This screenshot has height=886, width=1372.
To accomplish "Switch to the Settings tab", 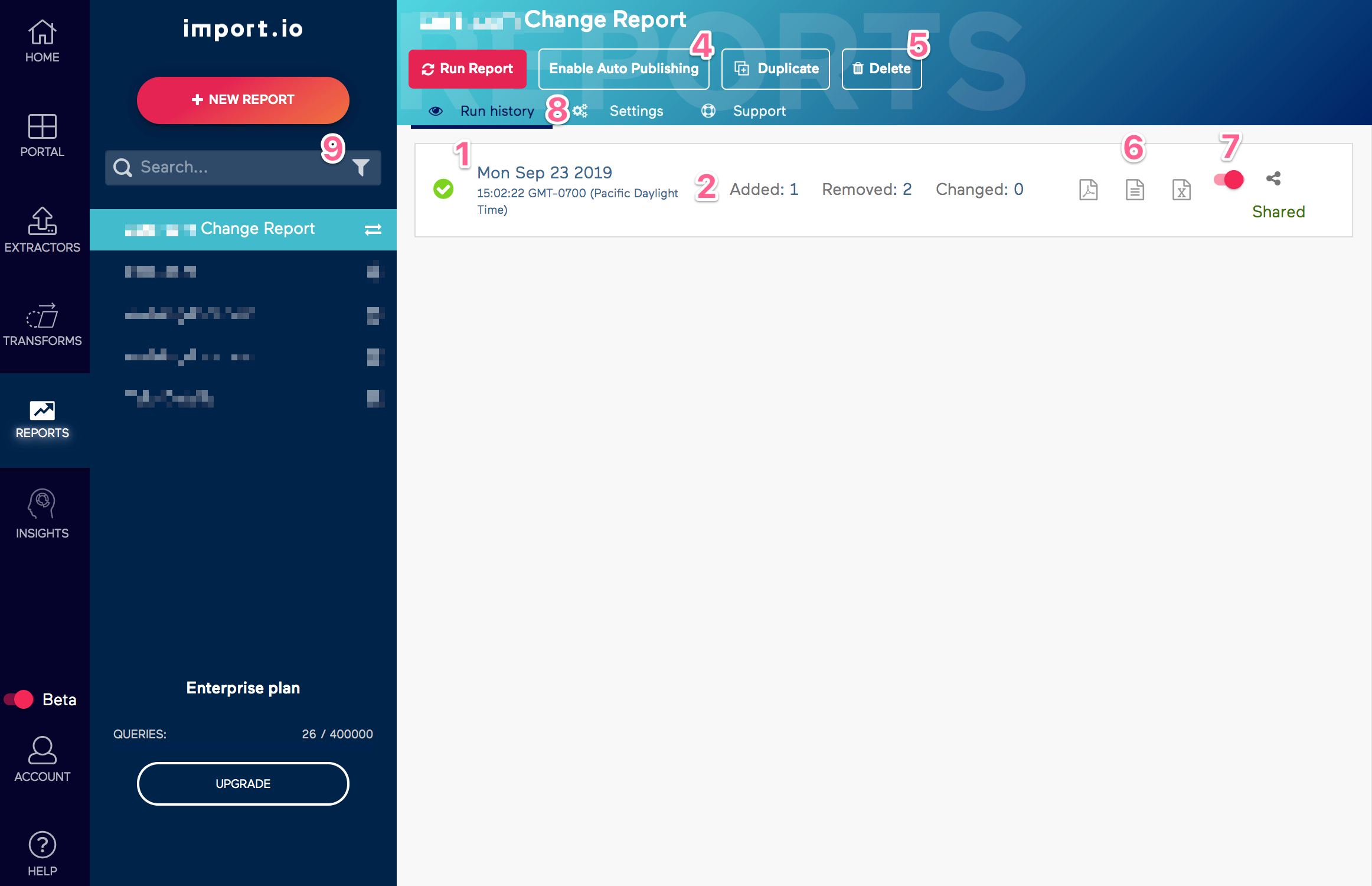I will [x=636, y=110].
